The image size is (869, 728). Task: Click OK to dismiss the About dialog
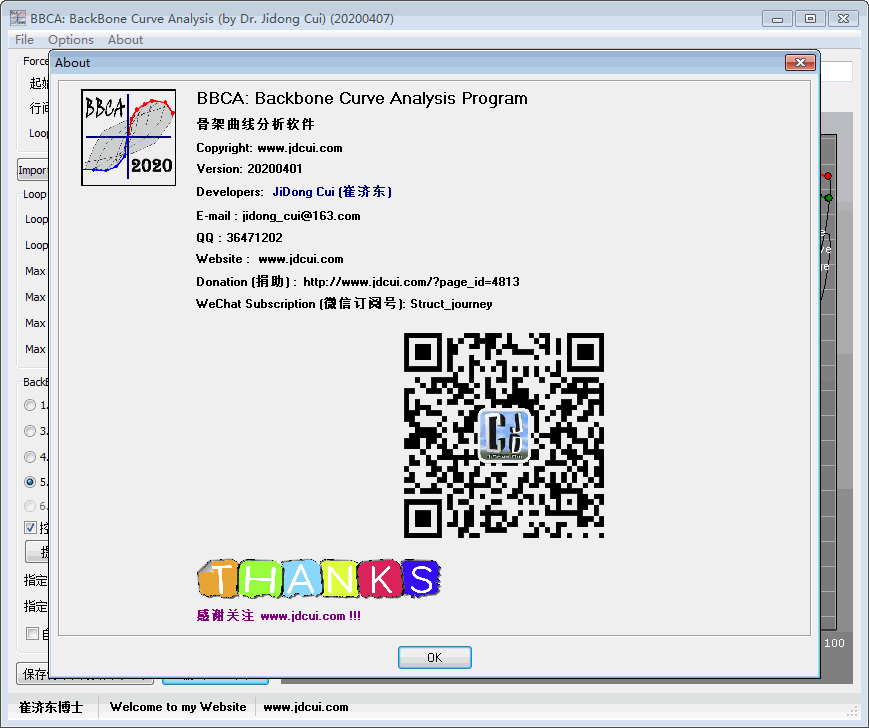coord(434,657)
